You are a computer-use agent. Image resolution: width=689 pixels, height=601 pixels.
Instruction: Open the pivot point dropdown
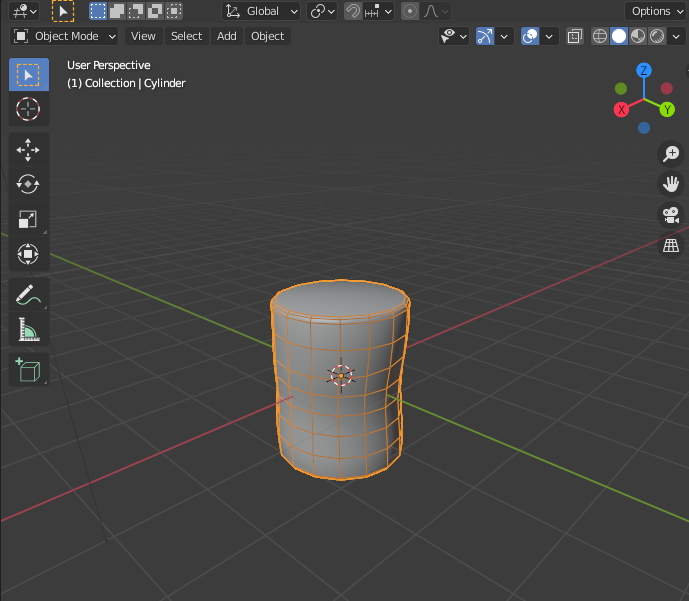pos(322,11)
